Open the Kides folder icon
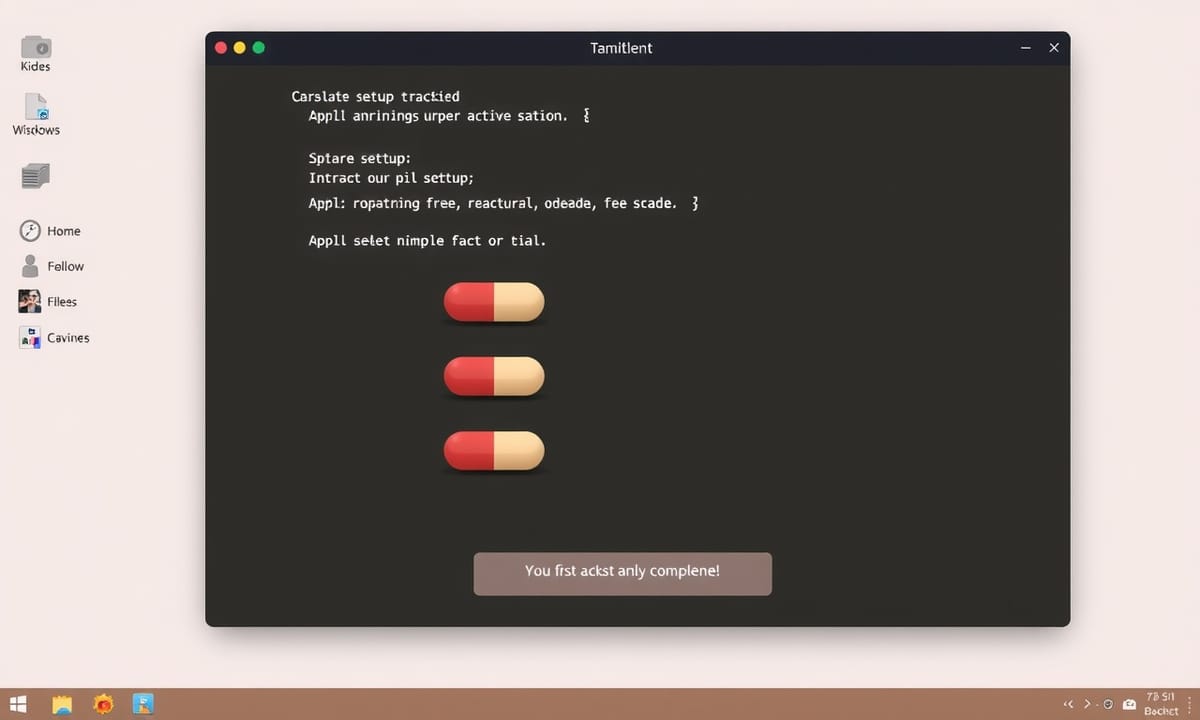Screen dimensions: 1200x720 tap(36, 46)
